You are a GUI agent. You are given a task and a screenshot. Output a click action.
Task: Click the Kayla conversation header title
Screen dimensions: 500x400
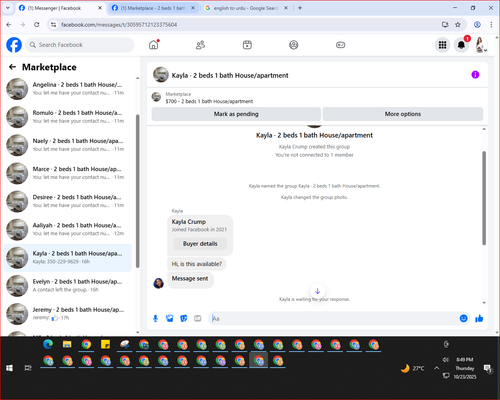(230, 75)
